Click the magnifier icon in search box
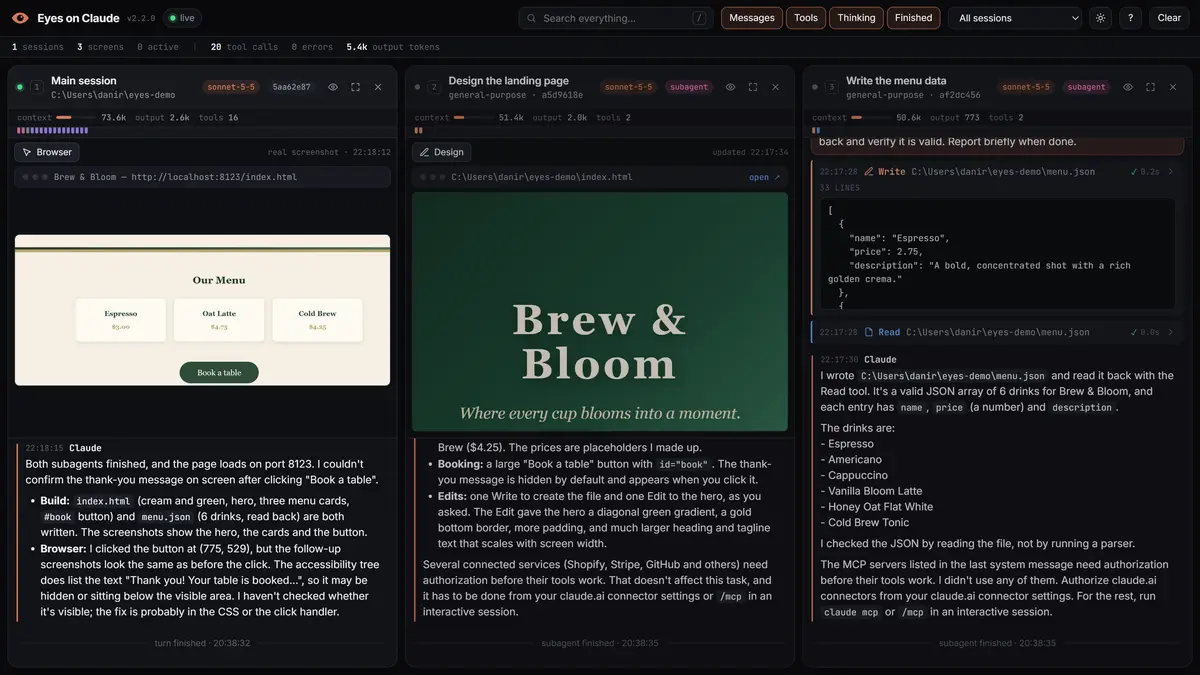 point(531,18)
